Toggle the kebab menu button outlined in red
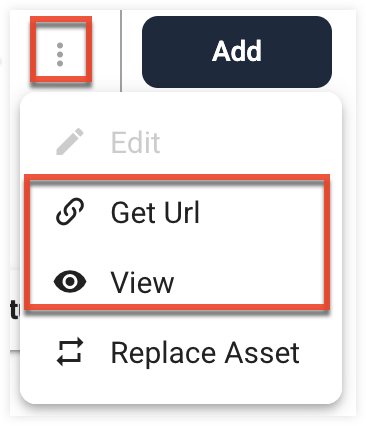This screenshot has height=426, width=366. pos(60,55)
